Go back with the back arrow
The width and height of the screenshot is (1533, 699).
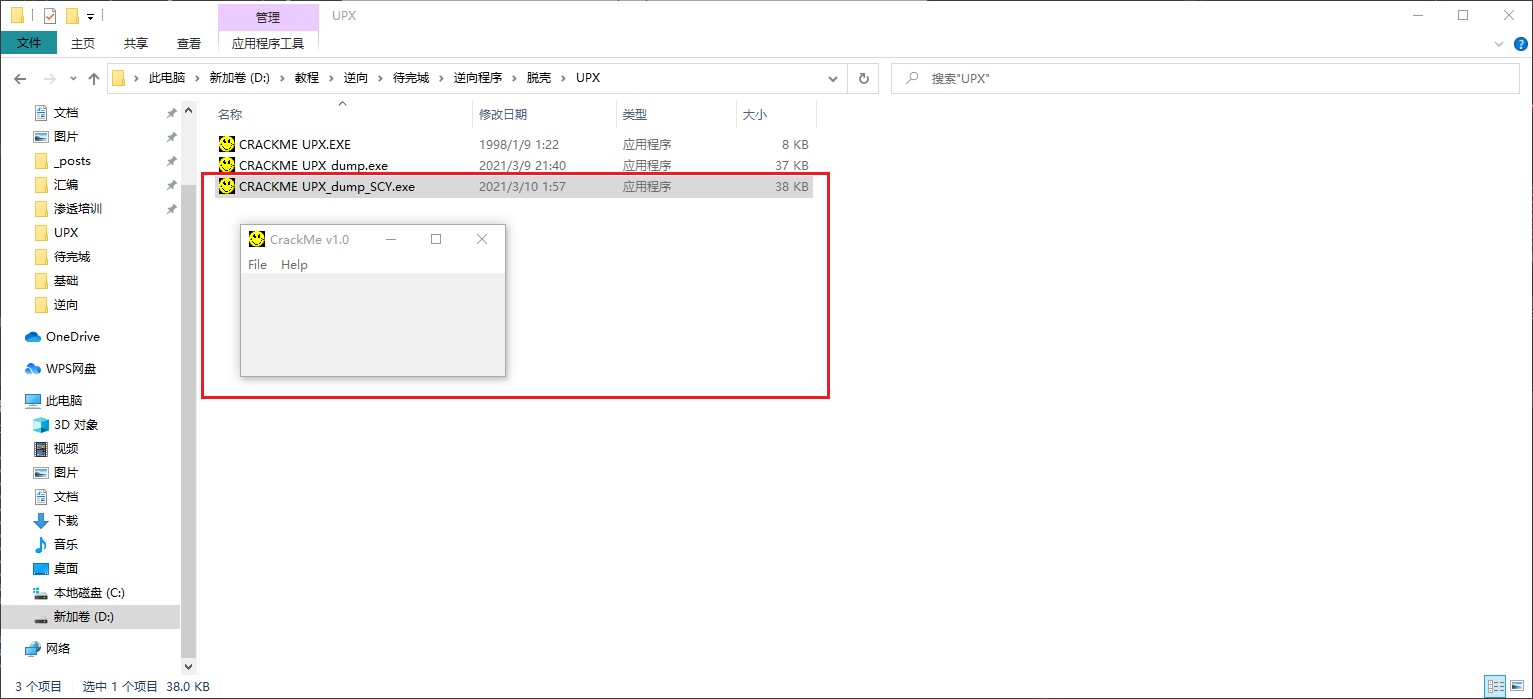click(20, 78)
